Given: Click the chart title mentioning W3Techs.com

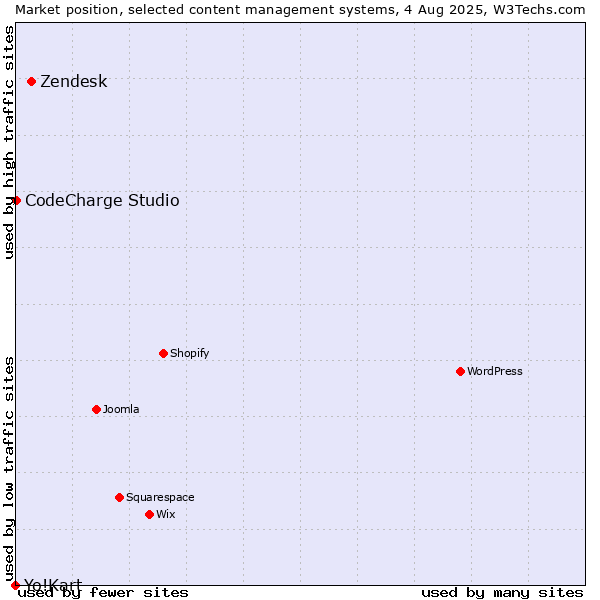Looking at the screenshot, I should [300, 10].
